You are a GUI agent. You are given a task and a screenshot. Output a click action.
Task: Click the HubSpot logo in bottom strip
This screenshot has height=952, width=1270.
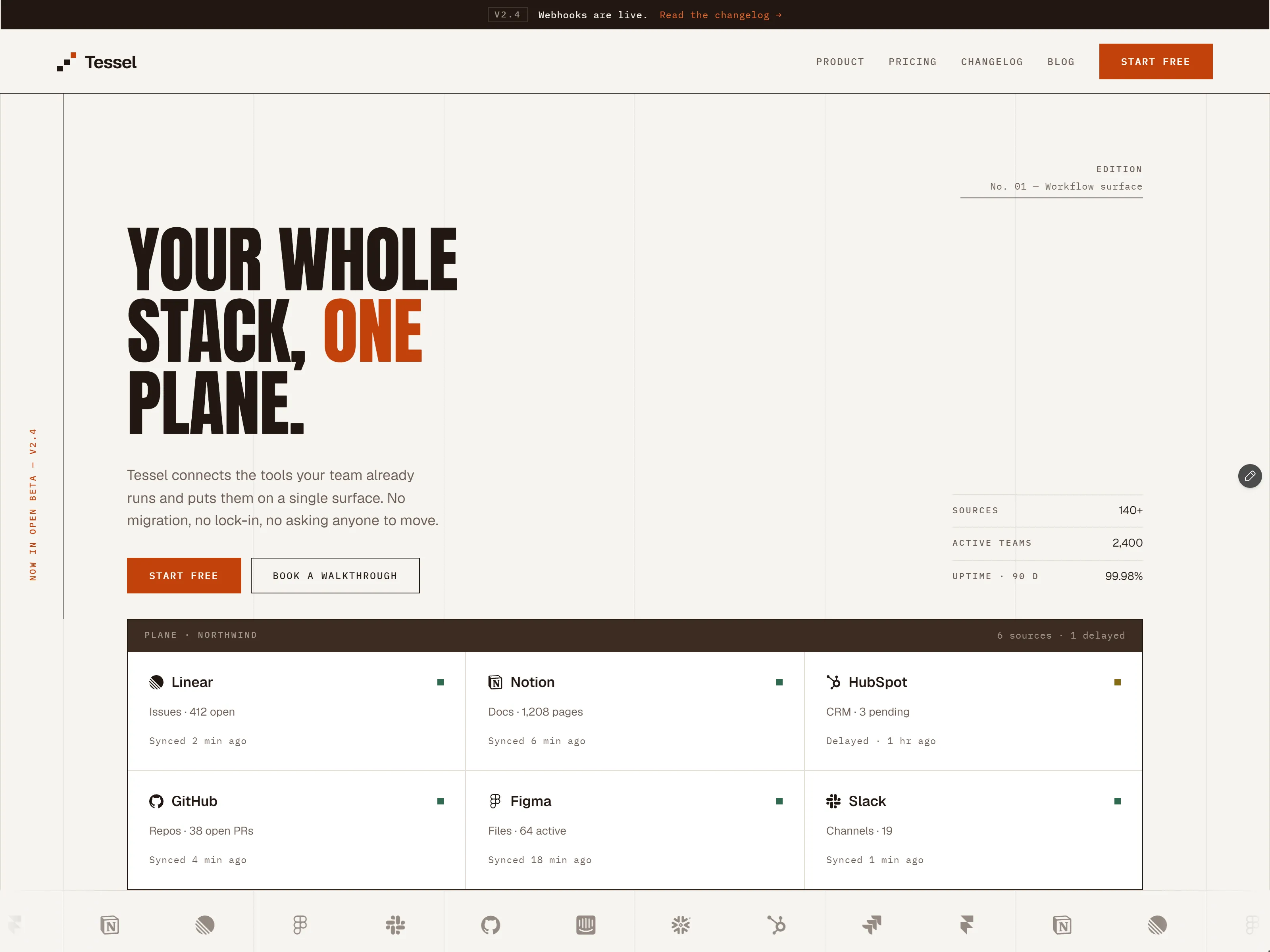776,925
